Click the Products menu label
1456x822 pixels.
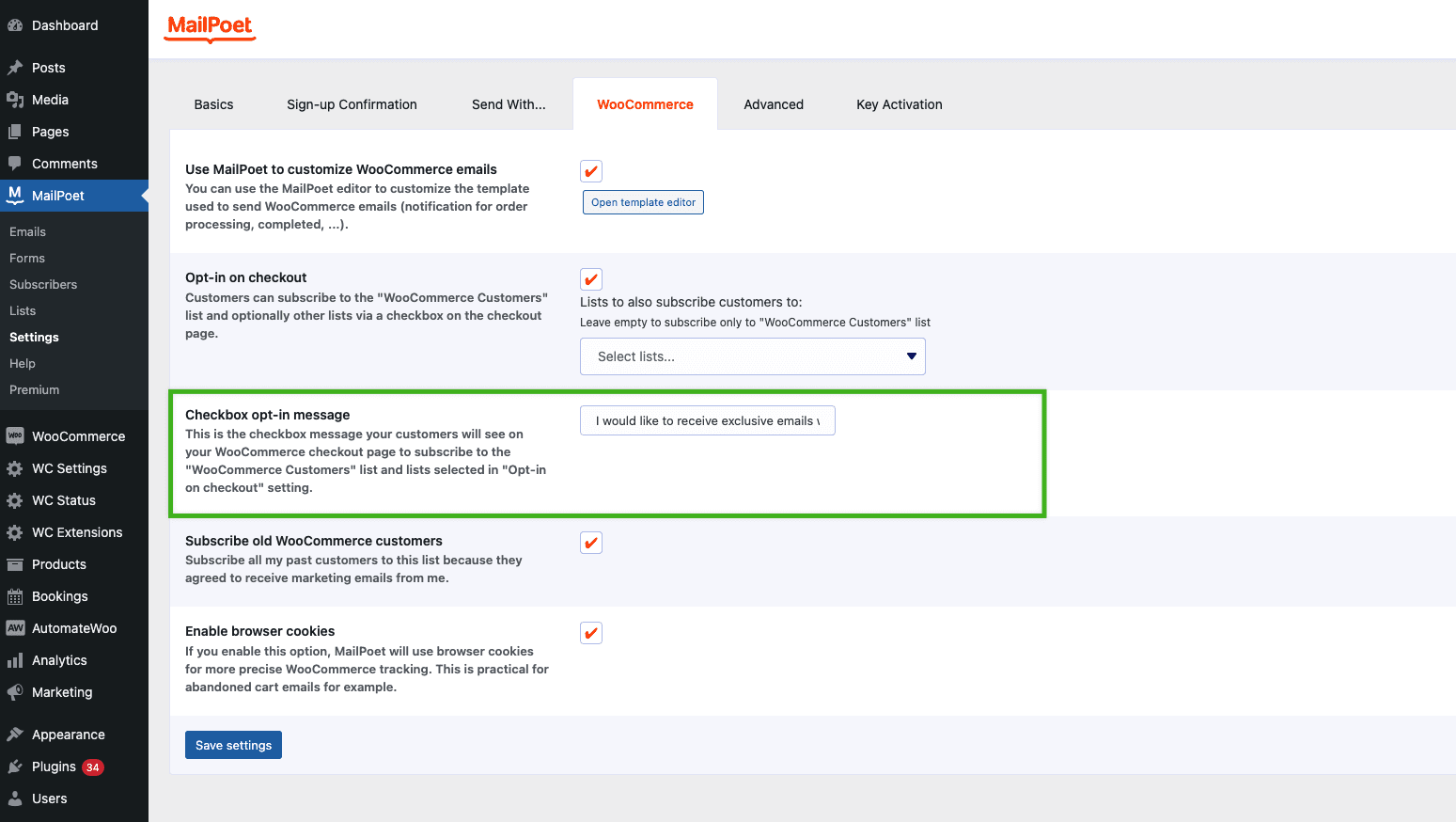click(x=59, y=564)
